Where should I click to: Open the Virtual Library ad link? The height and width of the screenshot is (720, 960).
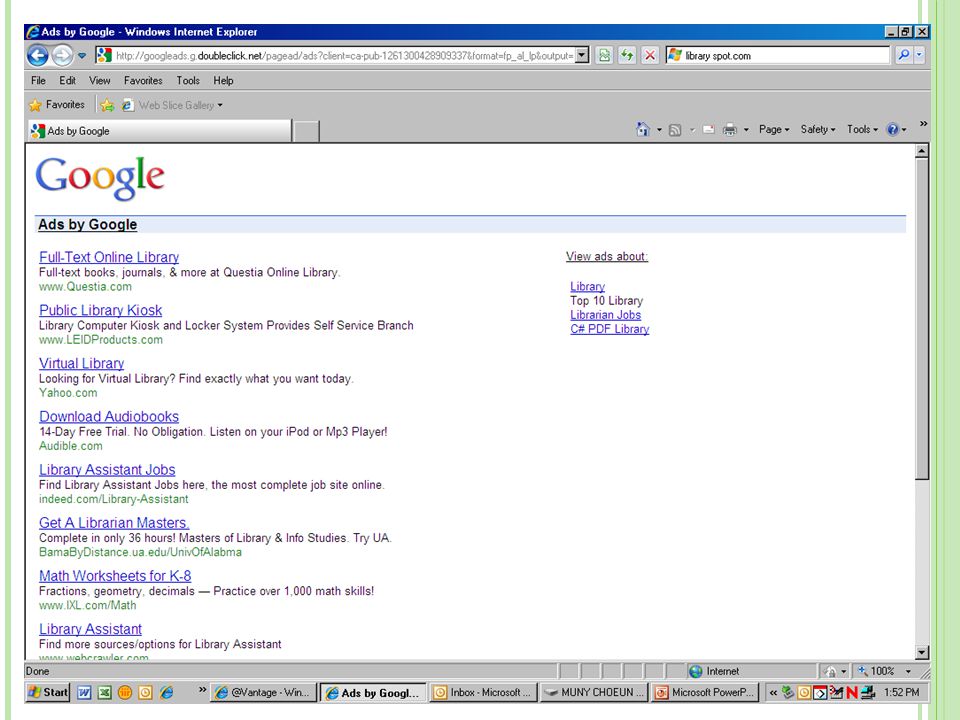coord(81,364)
